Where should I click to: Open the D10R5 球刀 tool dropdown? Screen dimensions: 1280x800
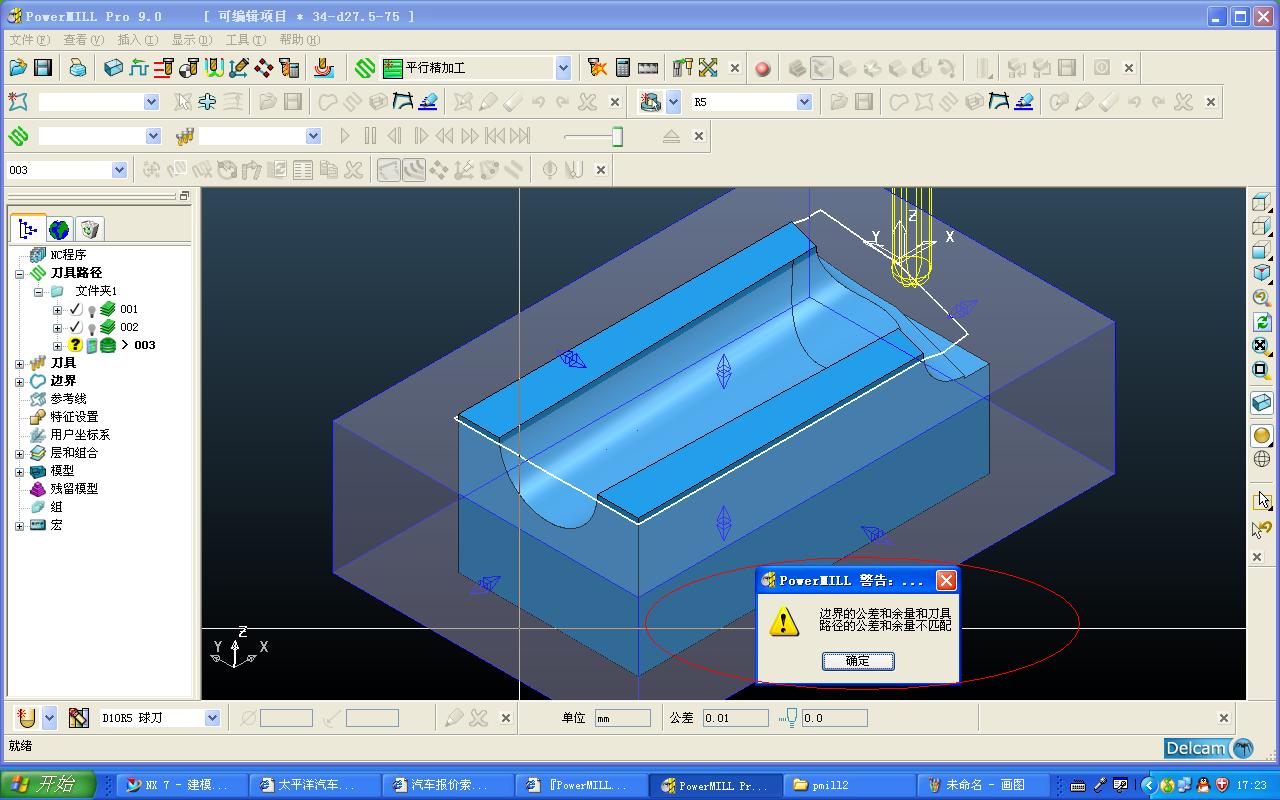(x=212, y=718)
